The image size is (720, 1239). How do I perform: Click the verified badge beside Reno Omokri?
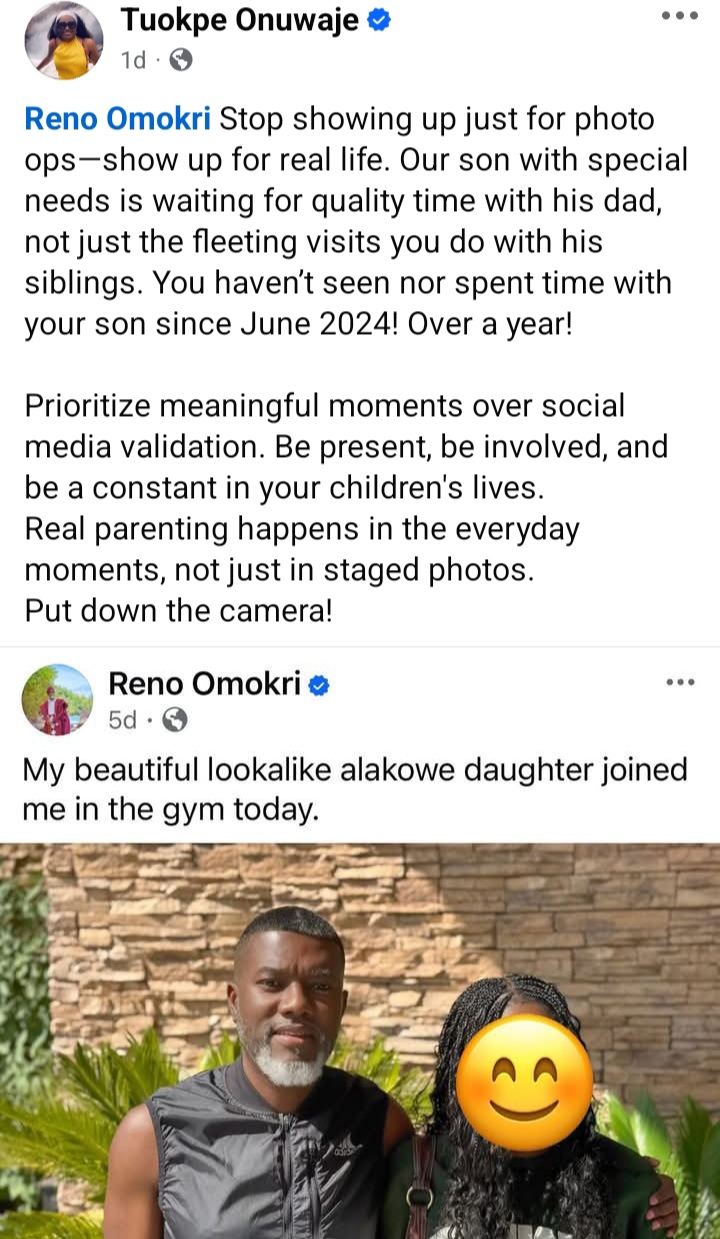pos(319,685)
